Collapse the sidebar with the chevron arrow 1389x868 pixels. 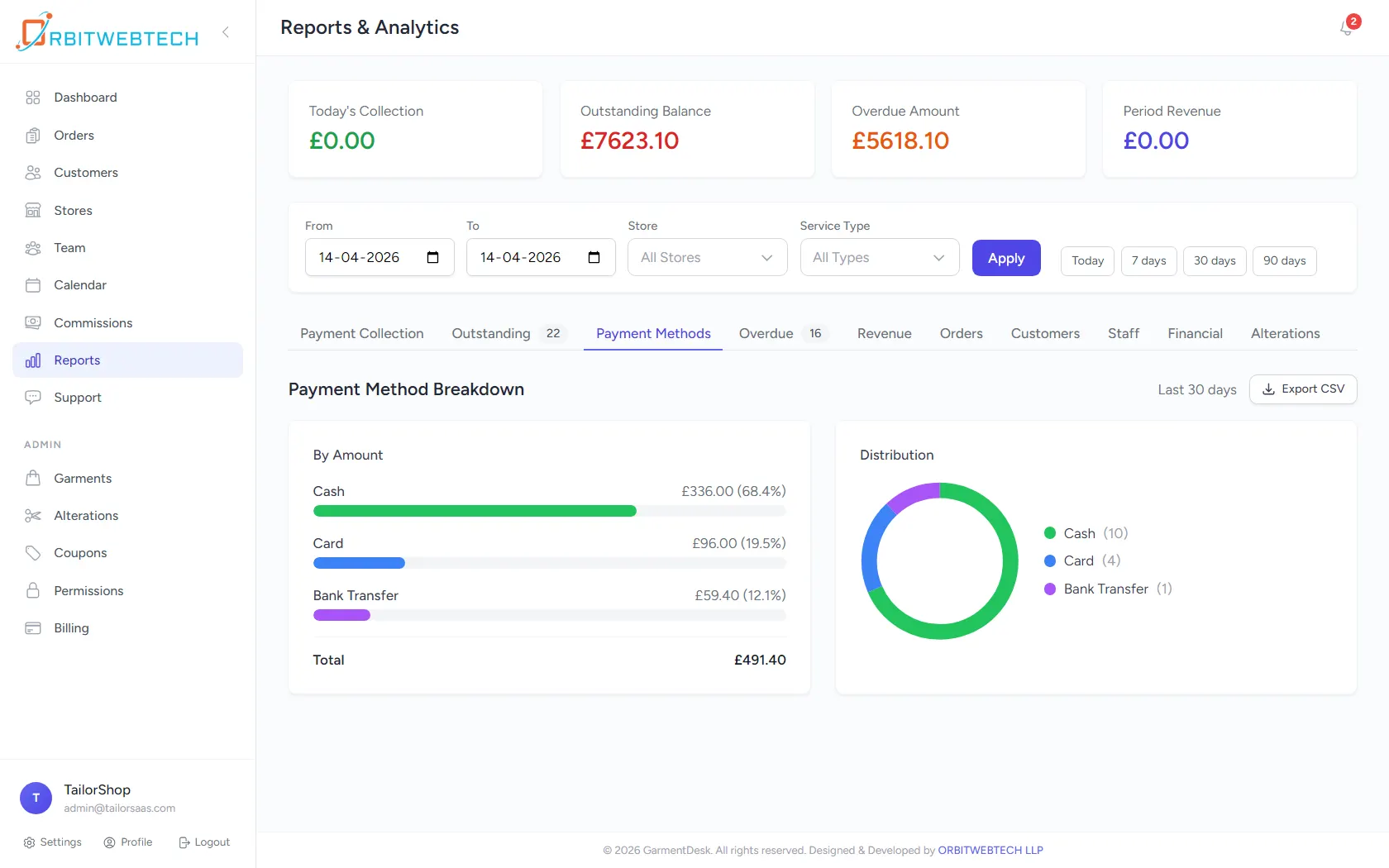click(225, 32)
